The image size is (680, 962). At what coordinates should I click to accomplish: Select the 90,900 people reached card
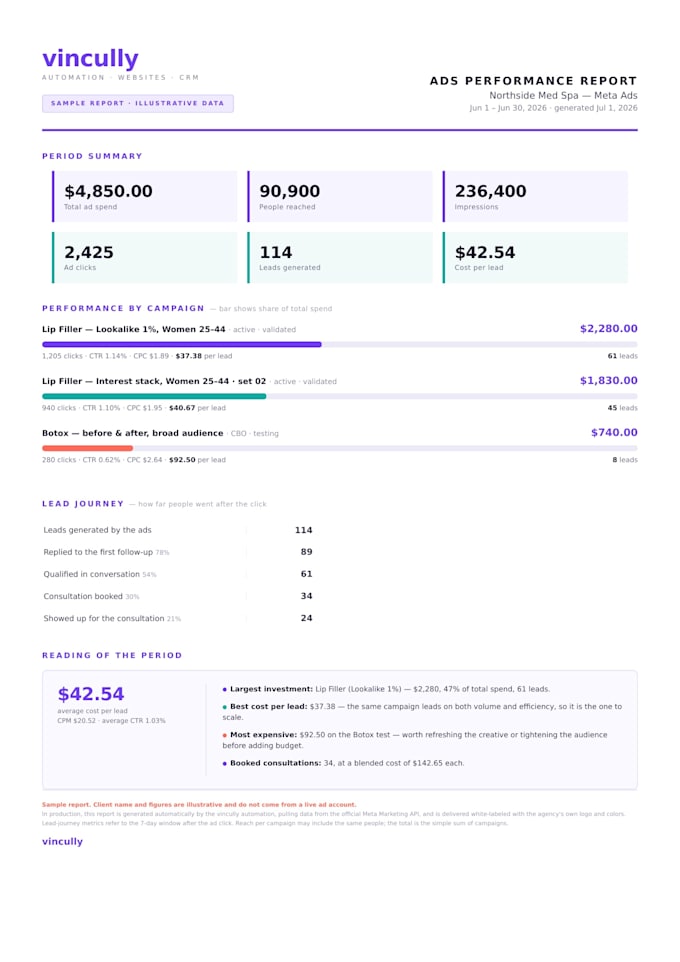(x=340, y=196)
